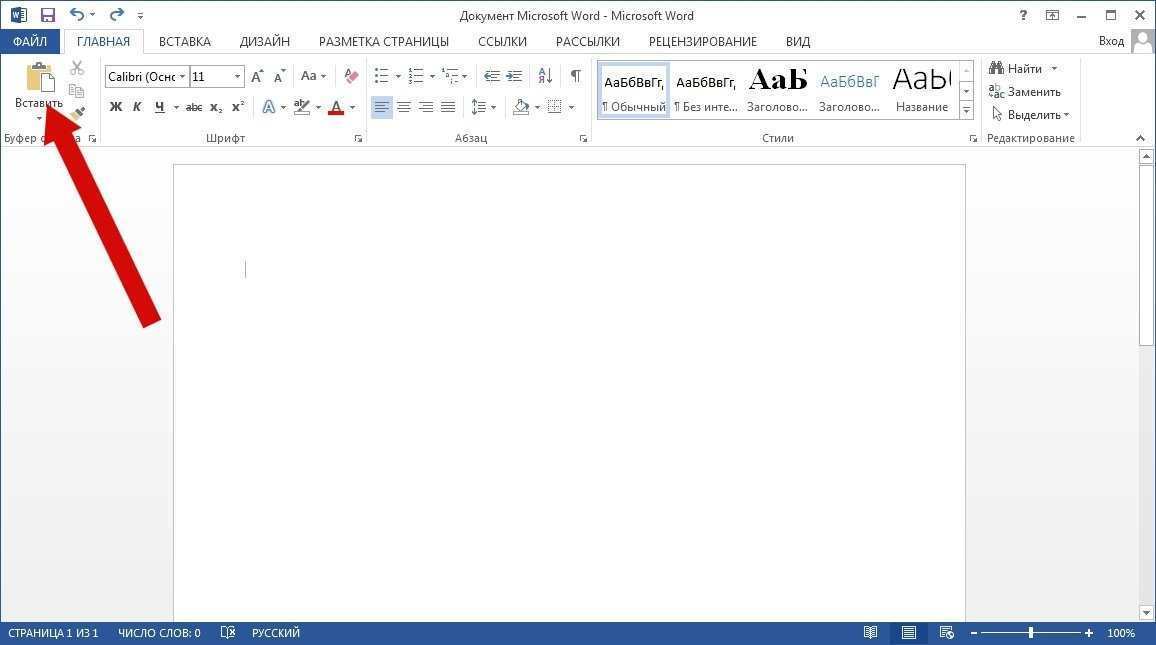The height and width of the screenshot is (645, 1156).
Task: Click the Cut (scissors) icon
Action: (76, 67)
